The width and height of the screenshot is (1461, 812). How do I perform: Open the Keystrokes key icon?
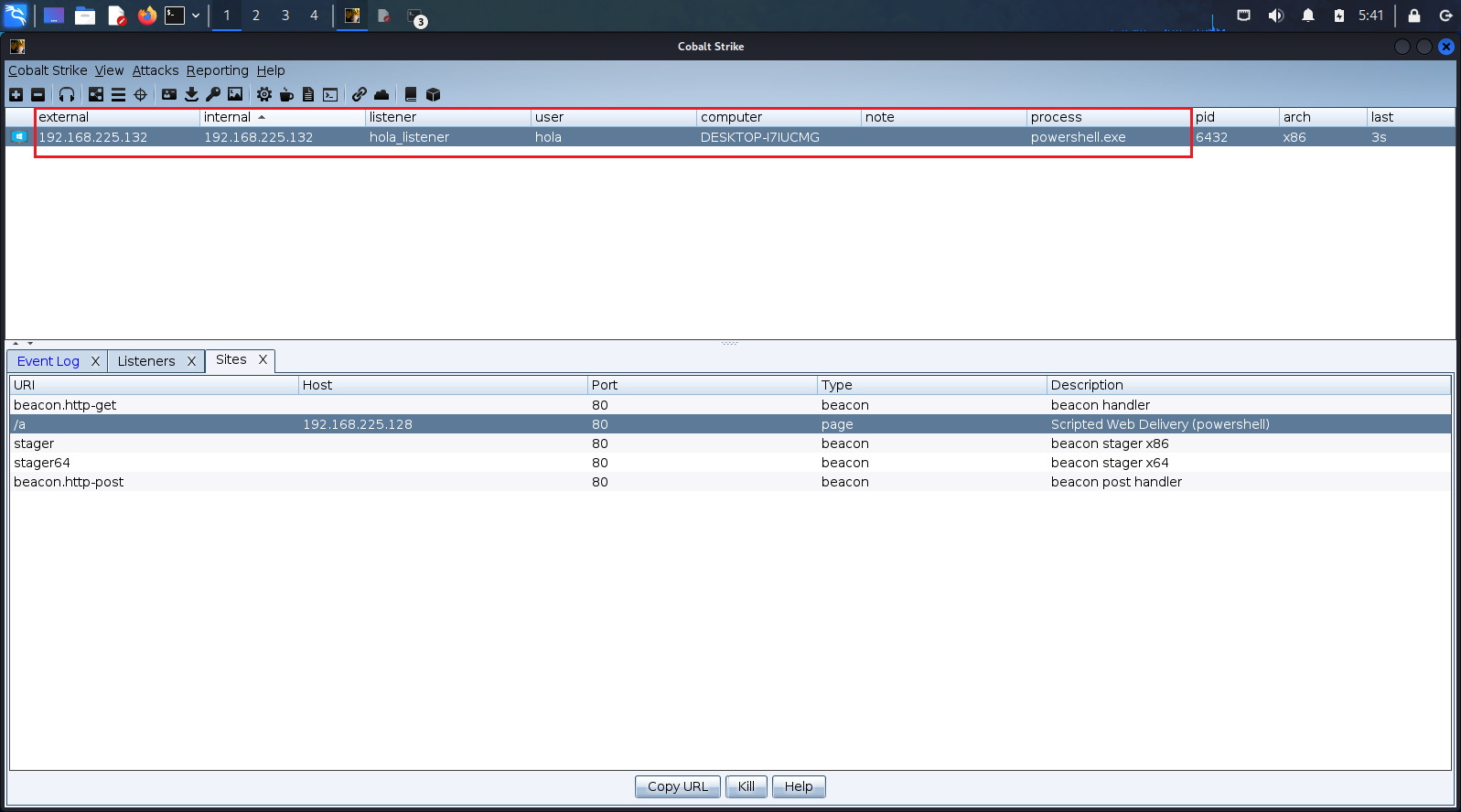[213, 94]
